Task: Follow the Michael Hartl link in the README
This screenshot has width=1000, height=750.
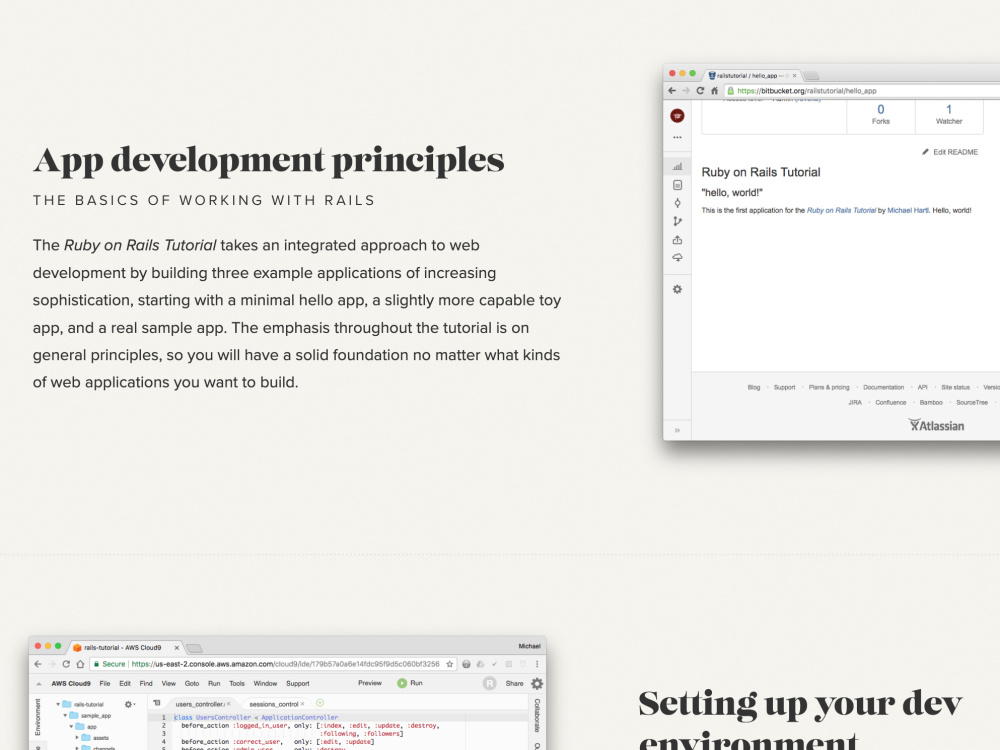Action: click(908, 210)
